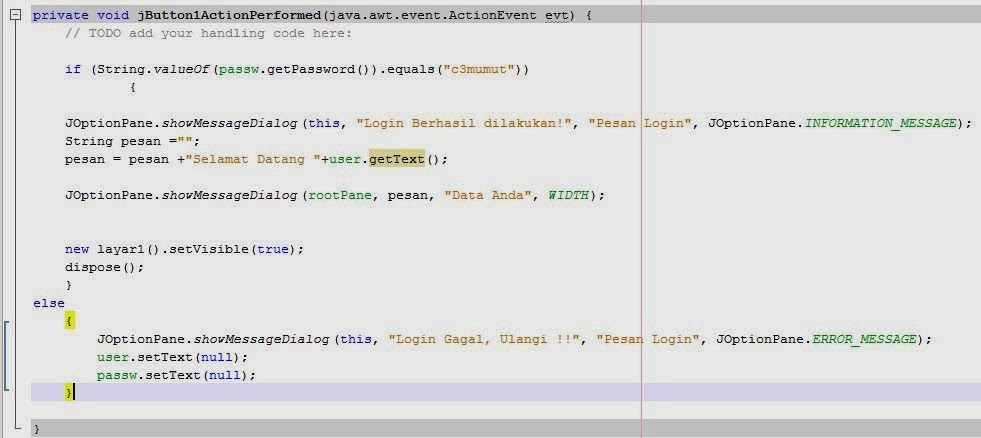
Task: Click the evt parameter name
Action: tap(559, 16)
